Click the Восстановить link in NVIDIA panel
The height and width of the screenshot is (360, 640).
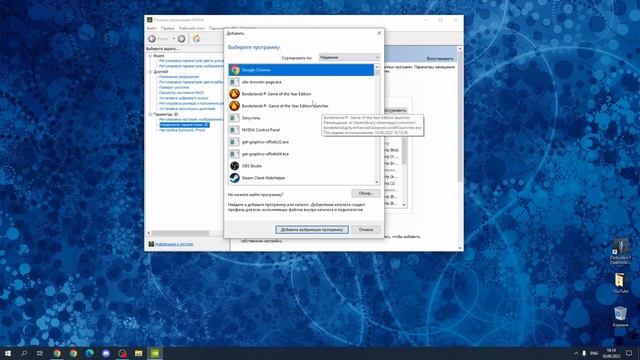point(440,58)
